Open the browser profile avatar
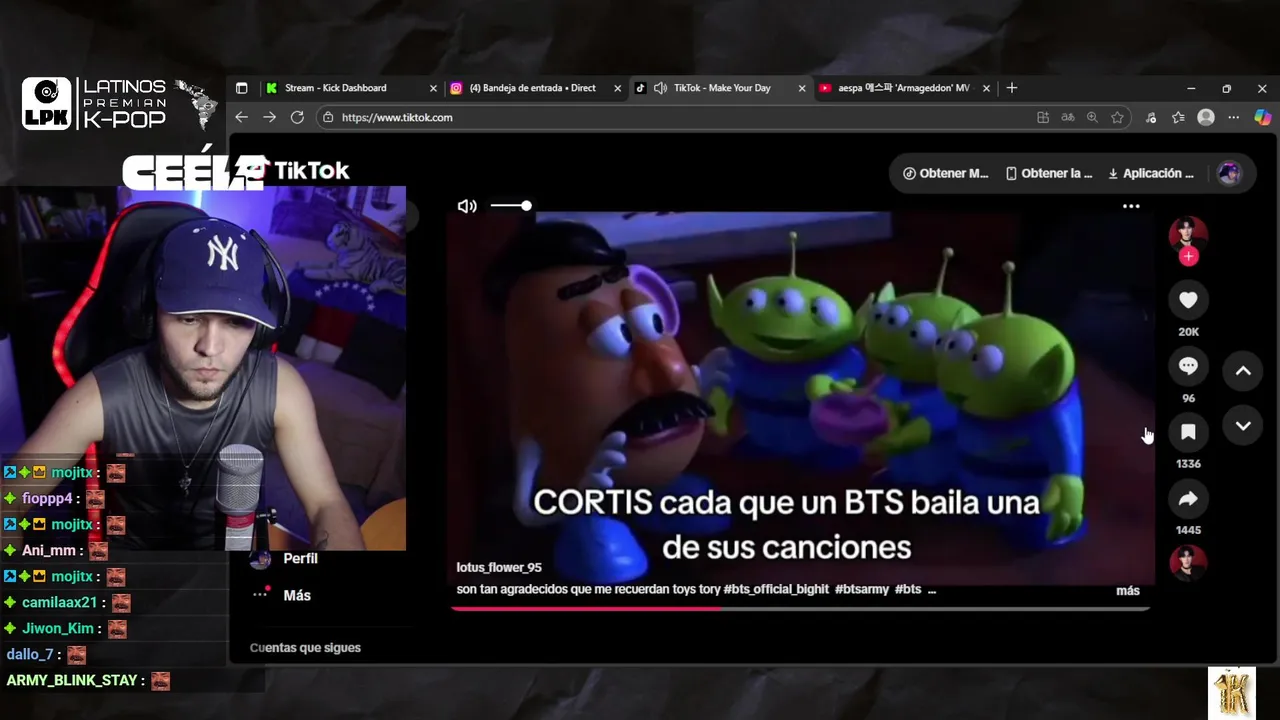Viewport: 1280px width, 720px height. 1206,117
